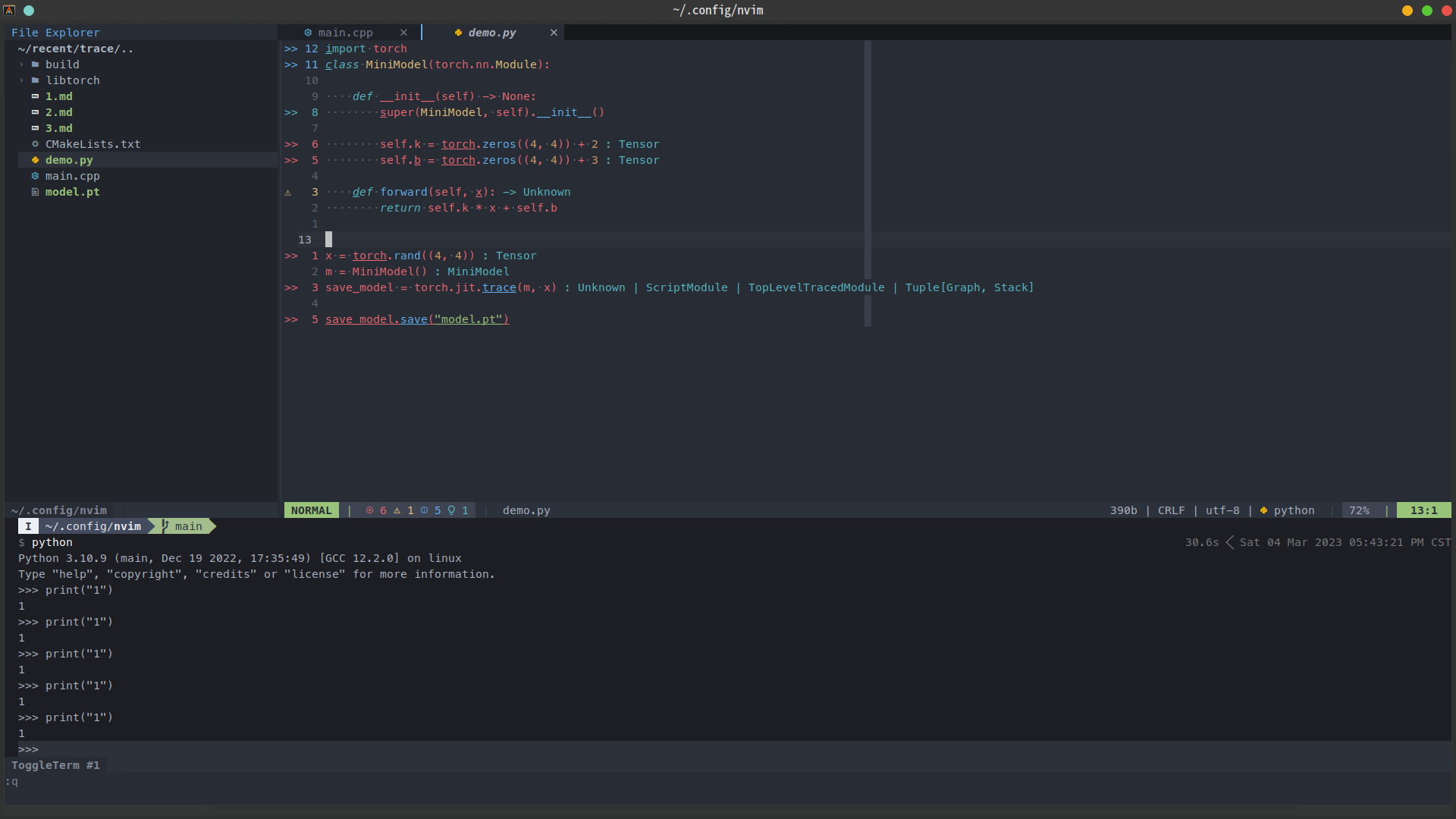1456x819 pixels.
Task: Click the C++ icon on main.cpp tab
Action: (308, 33)
